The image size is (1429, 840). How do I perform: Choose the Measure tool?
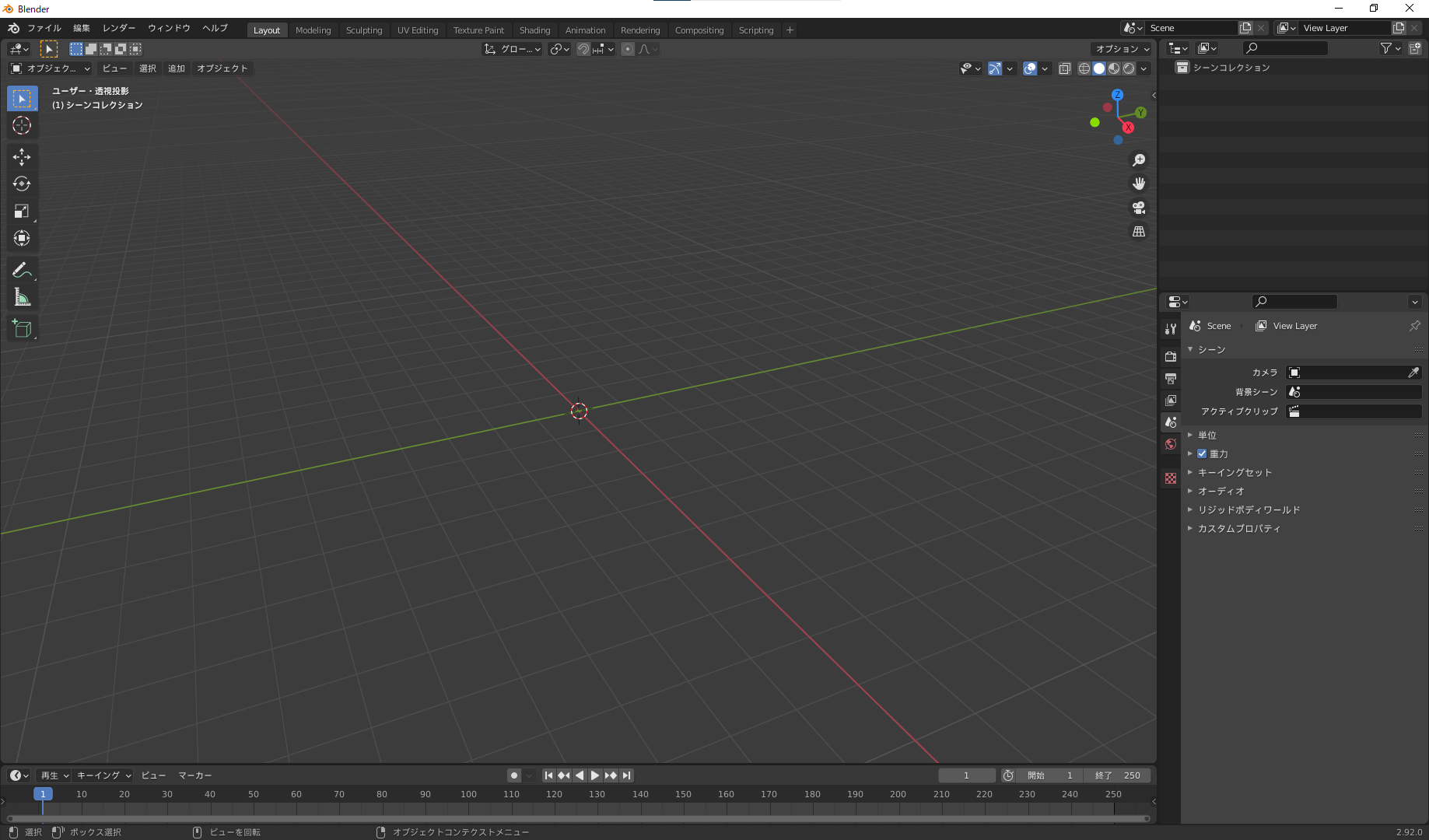click(x=22, y=297)
